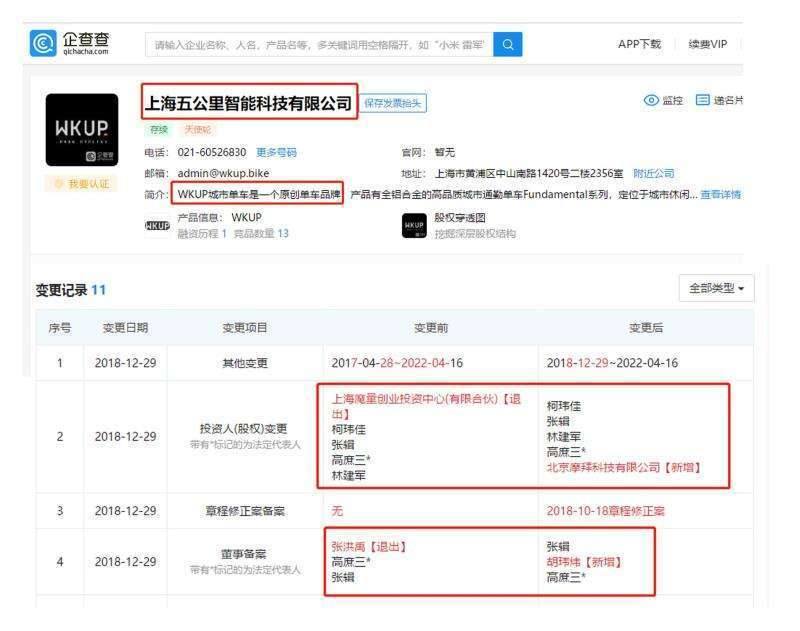Click the 变更项目 column header
This screenshot has width=800, height=631.
pos(245,327)
